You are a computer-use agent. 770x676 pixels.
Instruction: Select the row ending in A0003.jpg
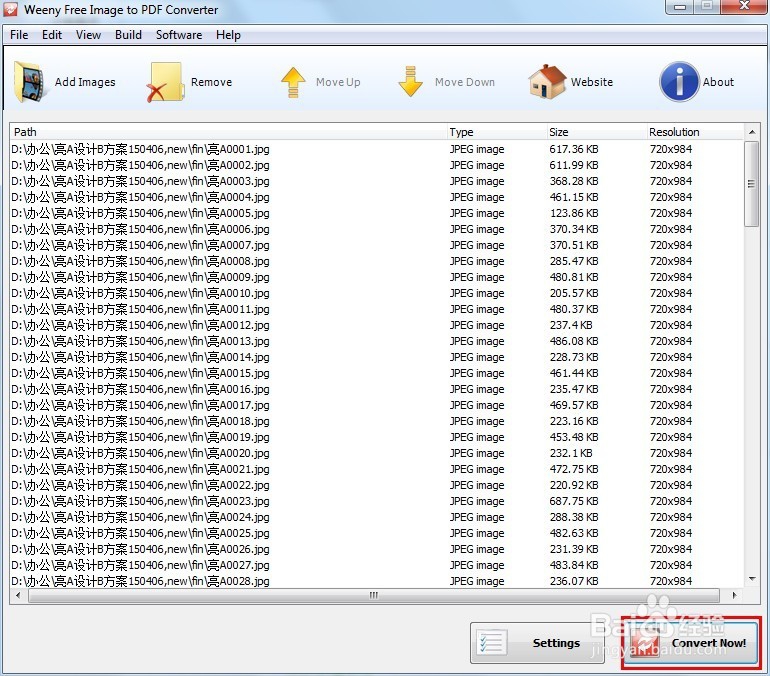pos(377,181)
